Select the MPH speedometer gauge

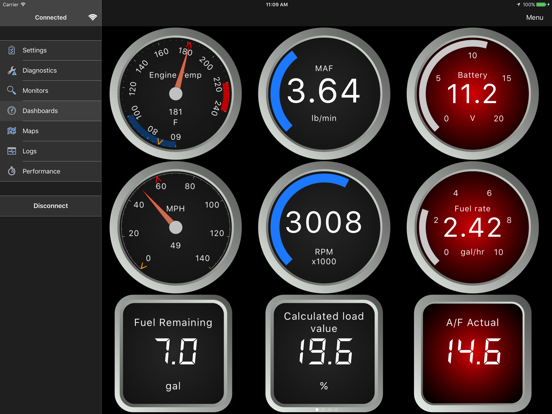[176, 227]
